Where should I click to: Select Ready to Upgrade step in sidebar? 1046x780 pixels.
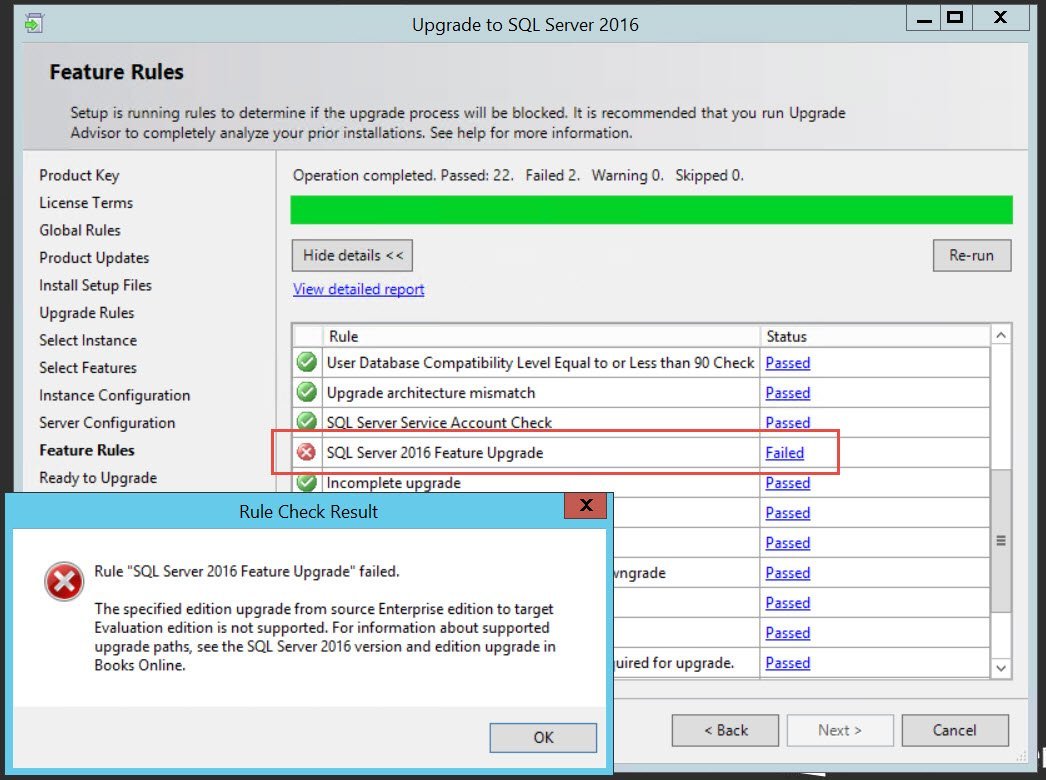click(98, 478)
